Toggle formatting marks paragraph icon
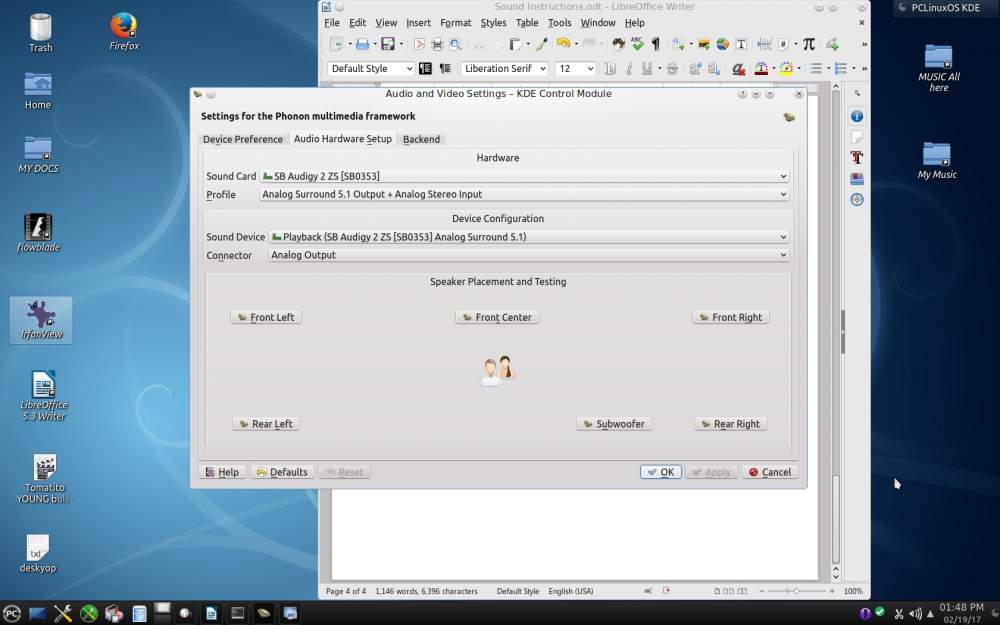 tap(655, 44)
